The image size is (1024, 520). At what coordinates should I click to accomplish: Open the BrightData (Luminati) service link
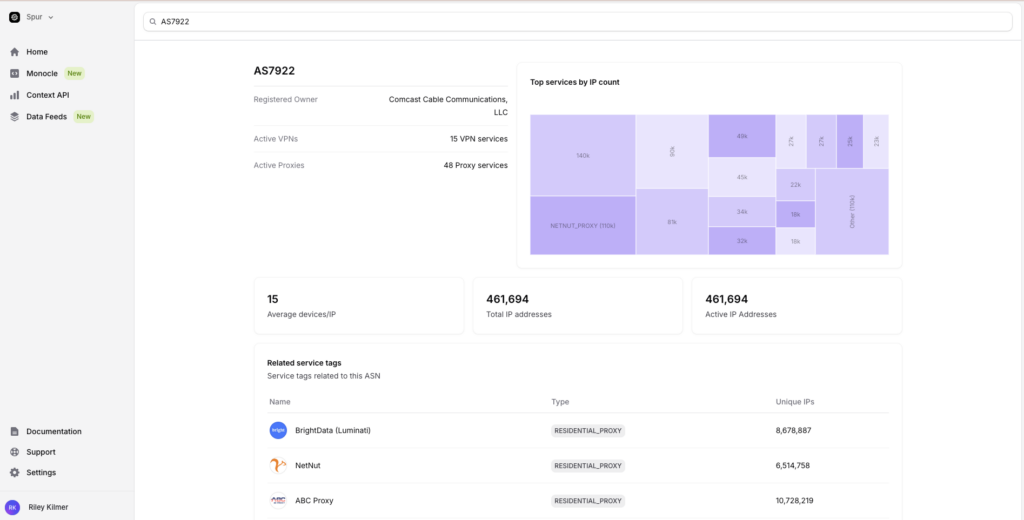(x=332, y=430)
